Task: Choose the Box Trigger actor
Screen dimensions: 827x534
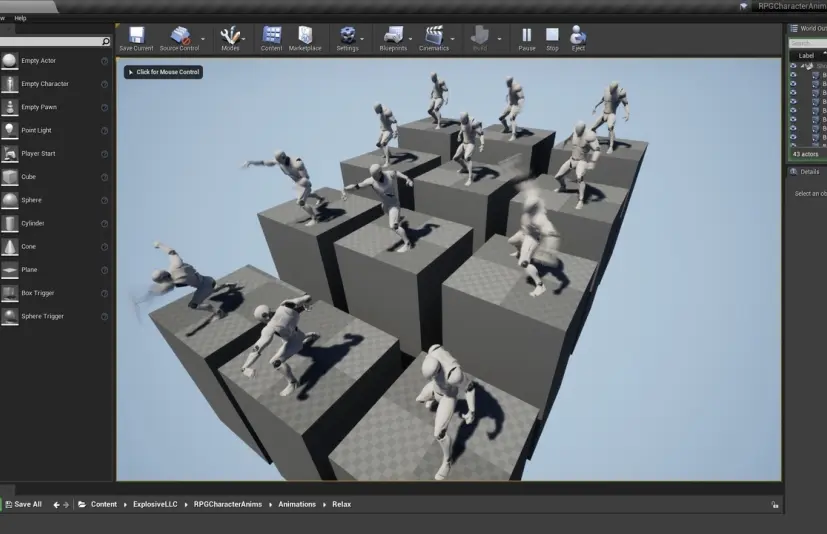Action: tap(38, 293)
